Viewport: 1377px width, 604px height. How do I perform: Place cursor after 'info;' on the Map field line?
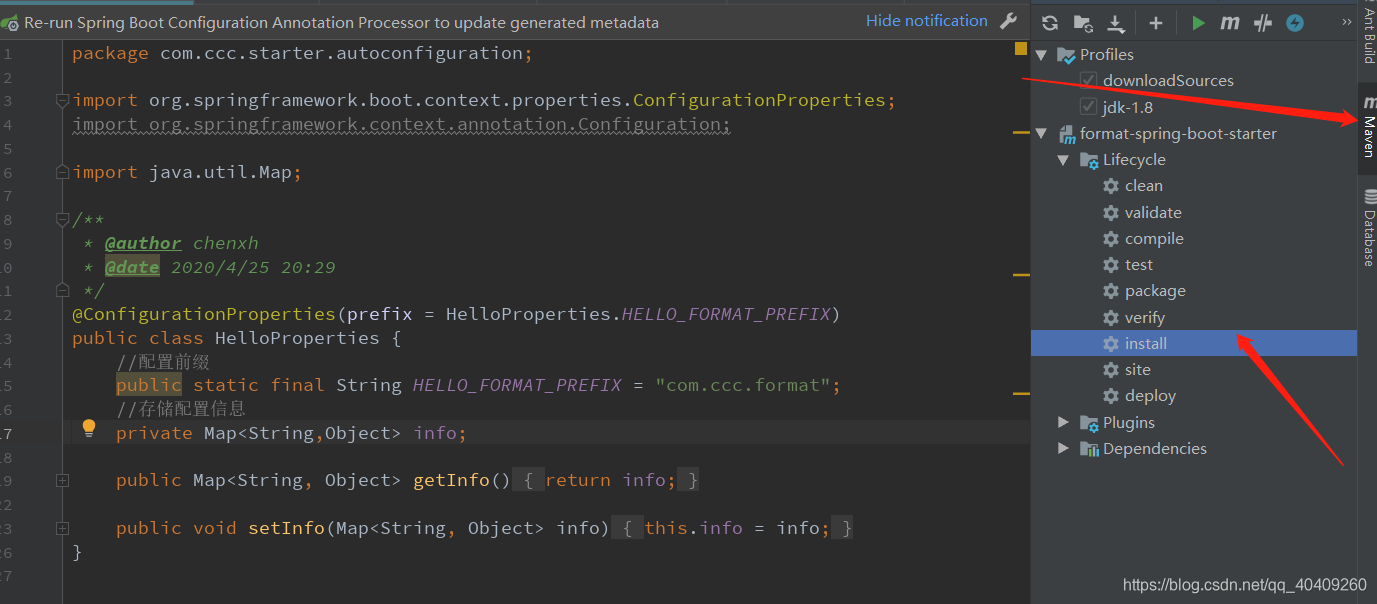pyautogui.click(x=468, y=433)
